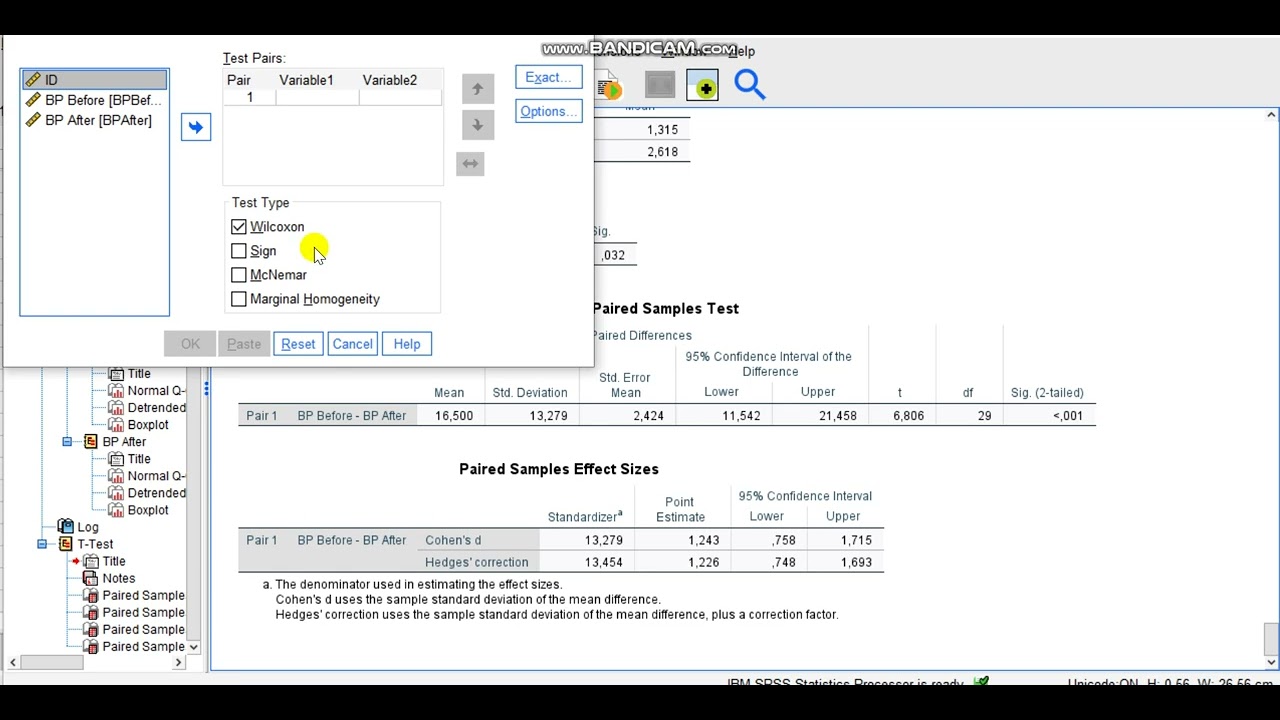Collapse the T-Test outline branch
1280x720 pixels.
[x=42, y=544]
